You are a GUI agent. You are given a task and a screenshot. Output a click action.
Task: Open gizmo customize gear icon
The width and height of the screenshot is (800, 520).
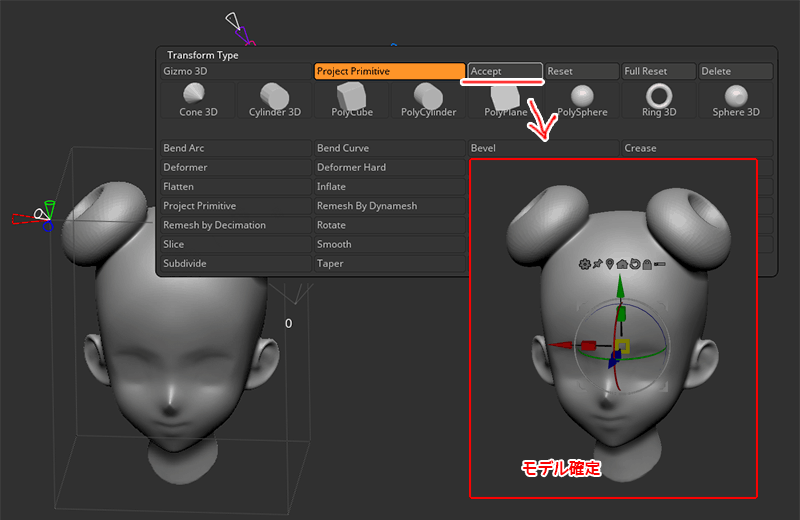tap(585, 264)
